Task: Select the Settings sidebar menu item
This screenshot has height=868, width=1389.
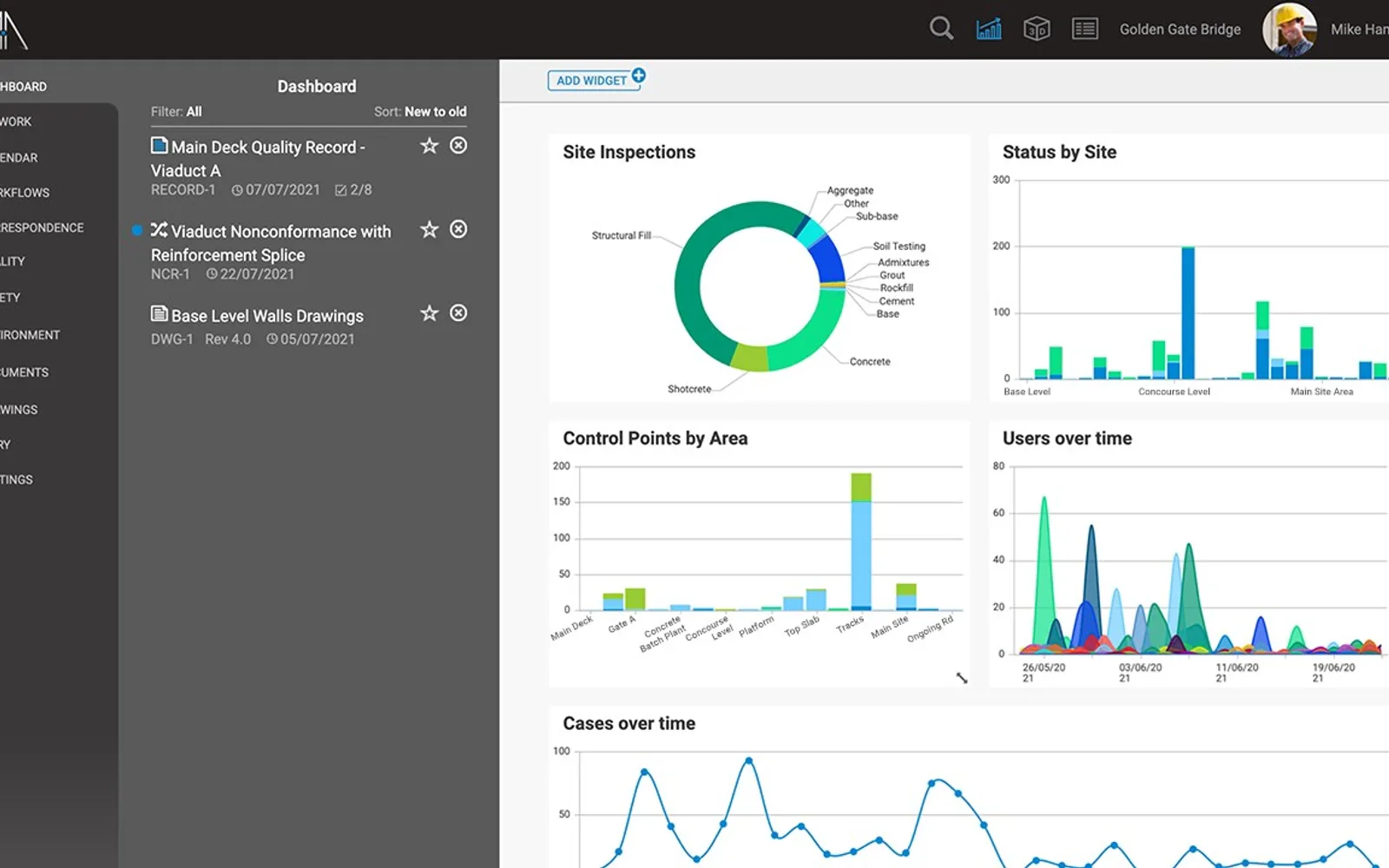Action: pyautogui.click(x=16, y=480)
